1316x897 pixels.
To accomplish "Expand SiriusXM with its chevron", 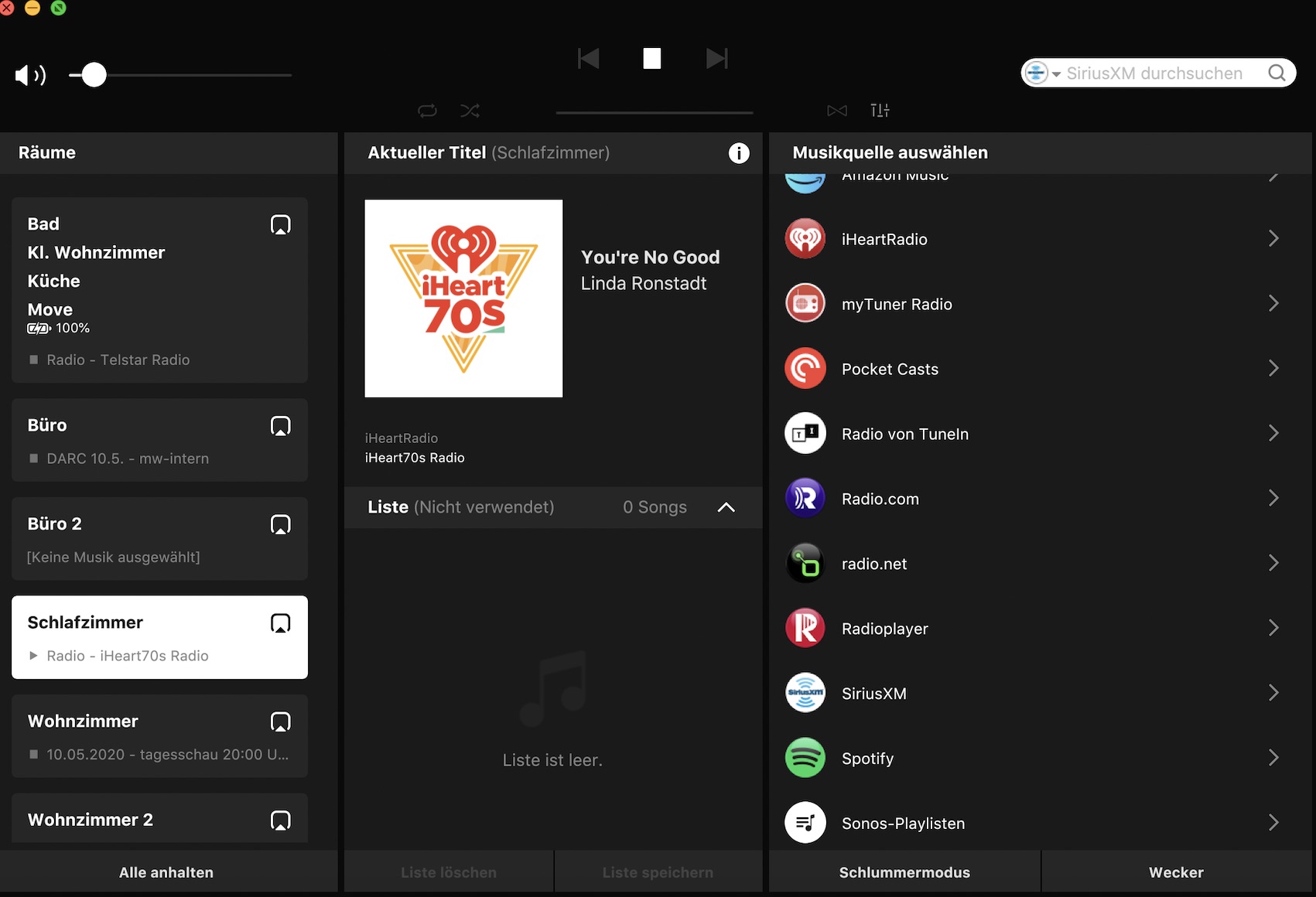I will tap(1273, 694).
